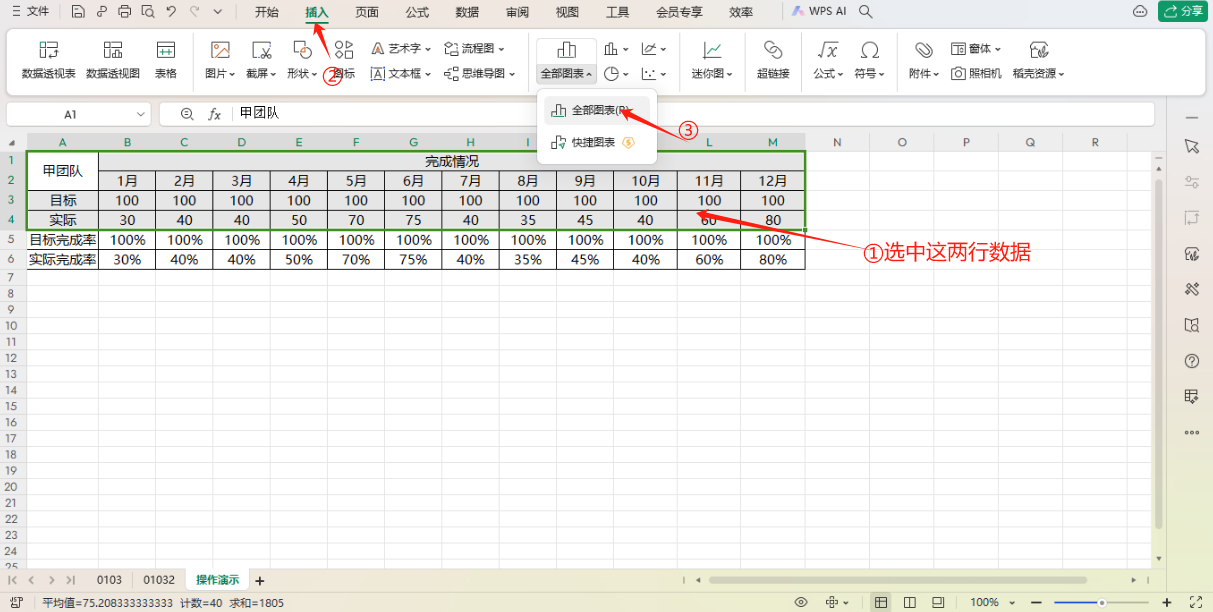Screen dimensions: 1213x612
Task: Open the 视图 View tab
Action: 568,12
